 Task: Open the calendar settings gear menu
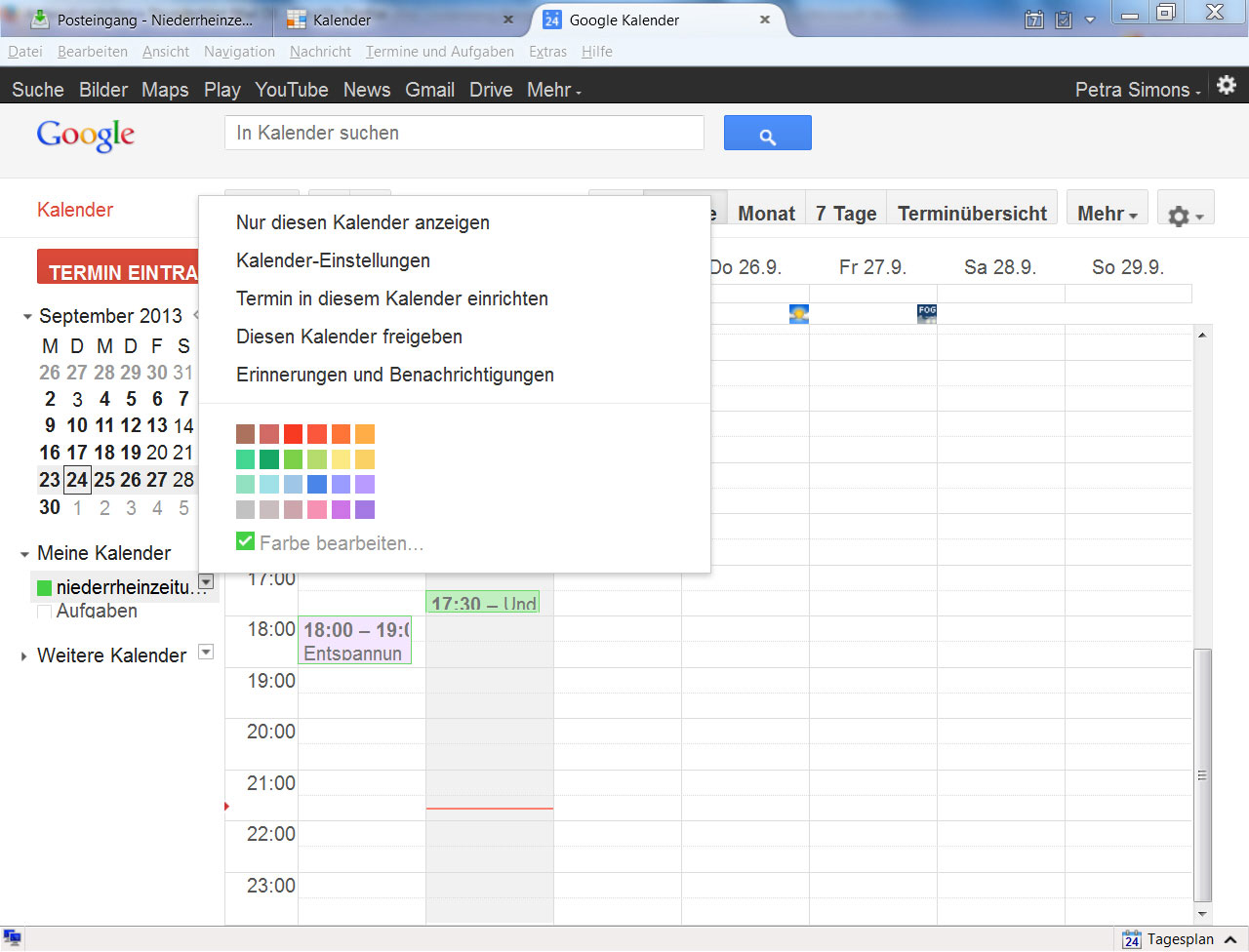point(1185,215)
